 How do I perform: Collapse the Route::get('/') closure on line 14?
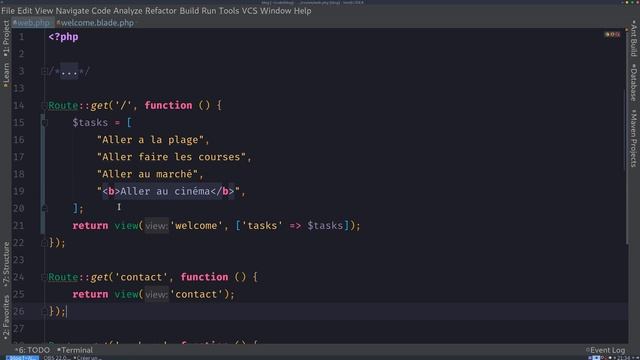click(x=44, y=106)
